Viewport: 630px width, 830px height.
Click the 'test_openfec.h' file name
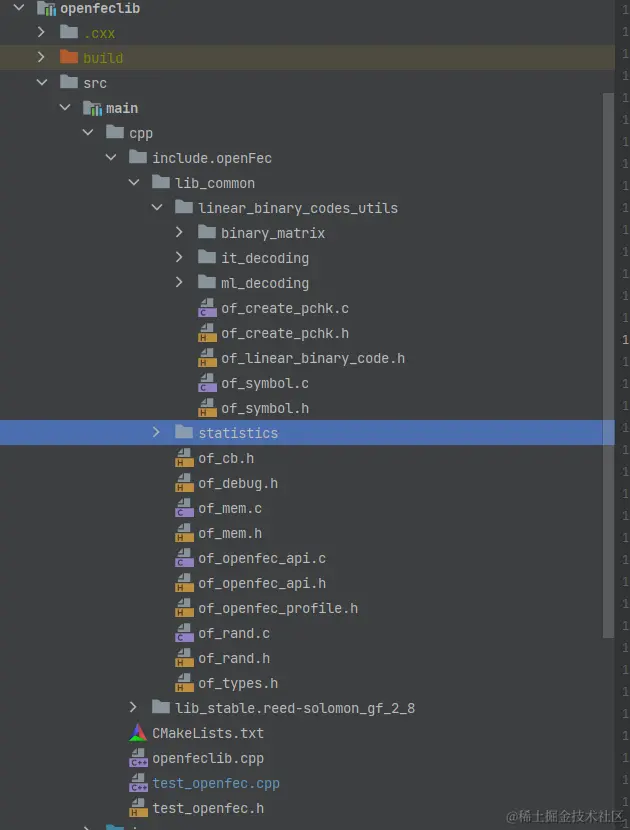208,808
